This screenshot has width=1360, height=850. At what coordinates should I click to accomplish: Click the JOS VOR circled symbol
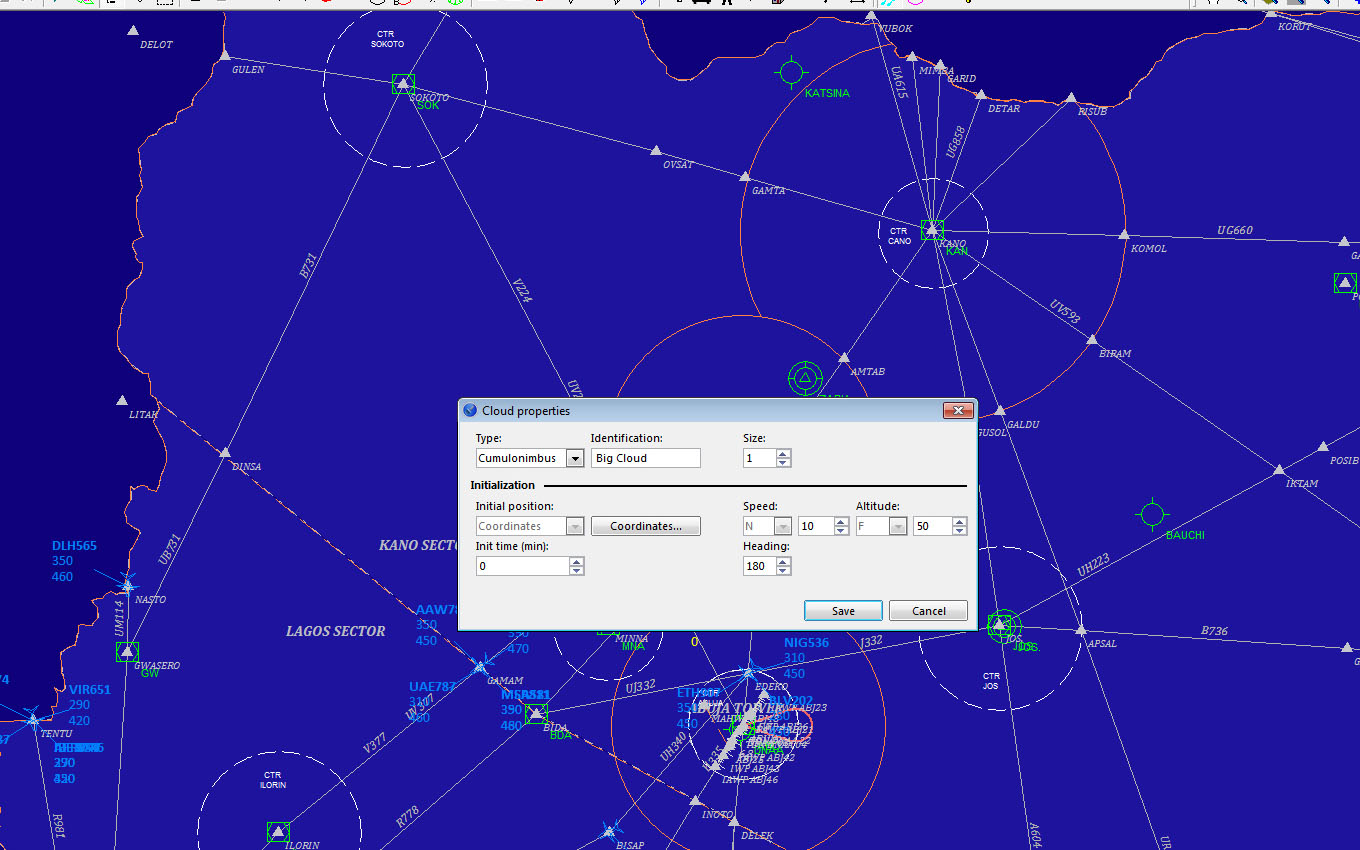pos(1003,626)
